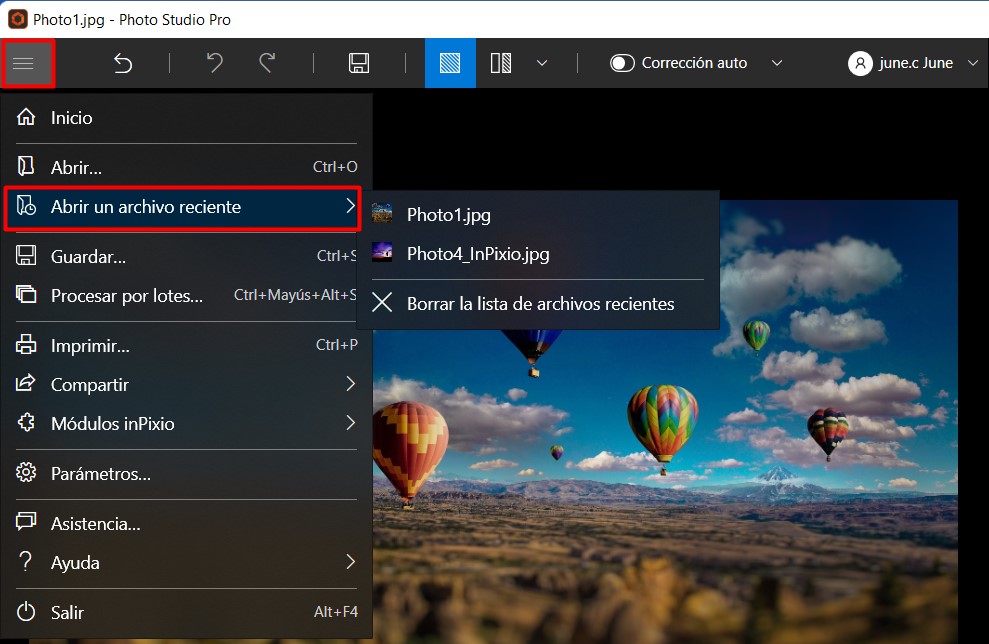Expand the Ayuda submenu arrow
Viewport: 989px width, 644px height.
(x=351, y=561)
